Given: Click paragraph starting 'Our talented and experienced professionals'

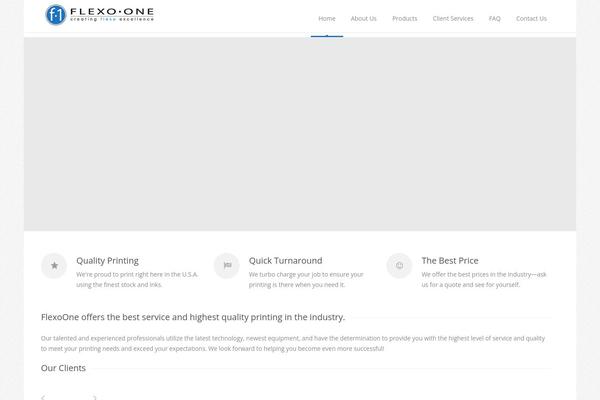Looking at the screenshot, I should 293,343.
